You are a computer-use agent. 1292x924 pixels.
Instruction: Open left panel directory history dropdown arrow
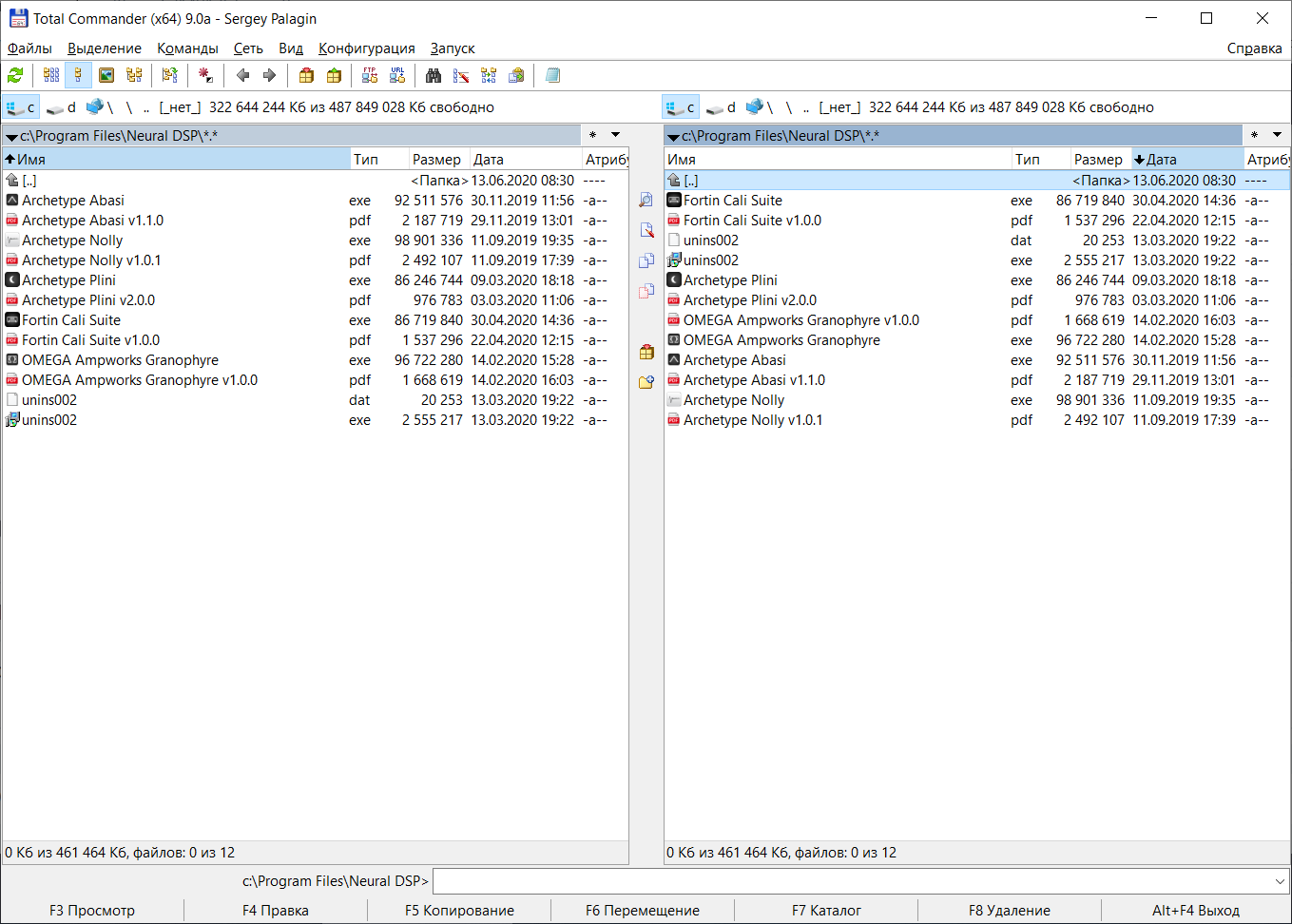(x=615, y=135)
